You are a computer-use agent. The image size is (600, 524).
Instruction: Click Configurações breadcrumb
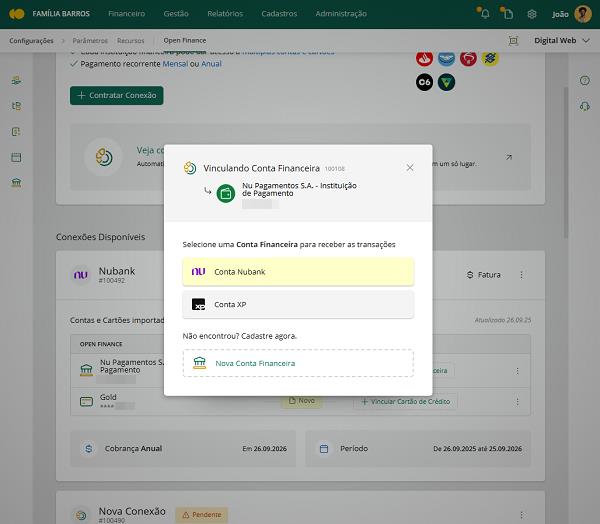pyautogui.click(x=31, y=41)
